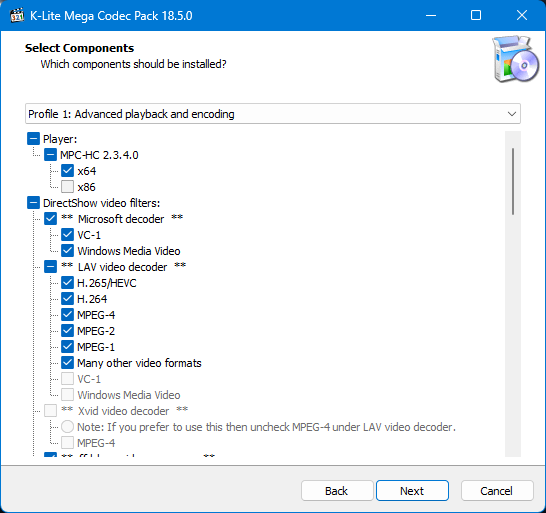Check the Xvid video decoder checkbox
Image resolution: width=546 pixels, height=513 pixels.
point(50,411)
